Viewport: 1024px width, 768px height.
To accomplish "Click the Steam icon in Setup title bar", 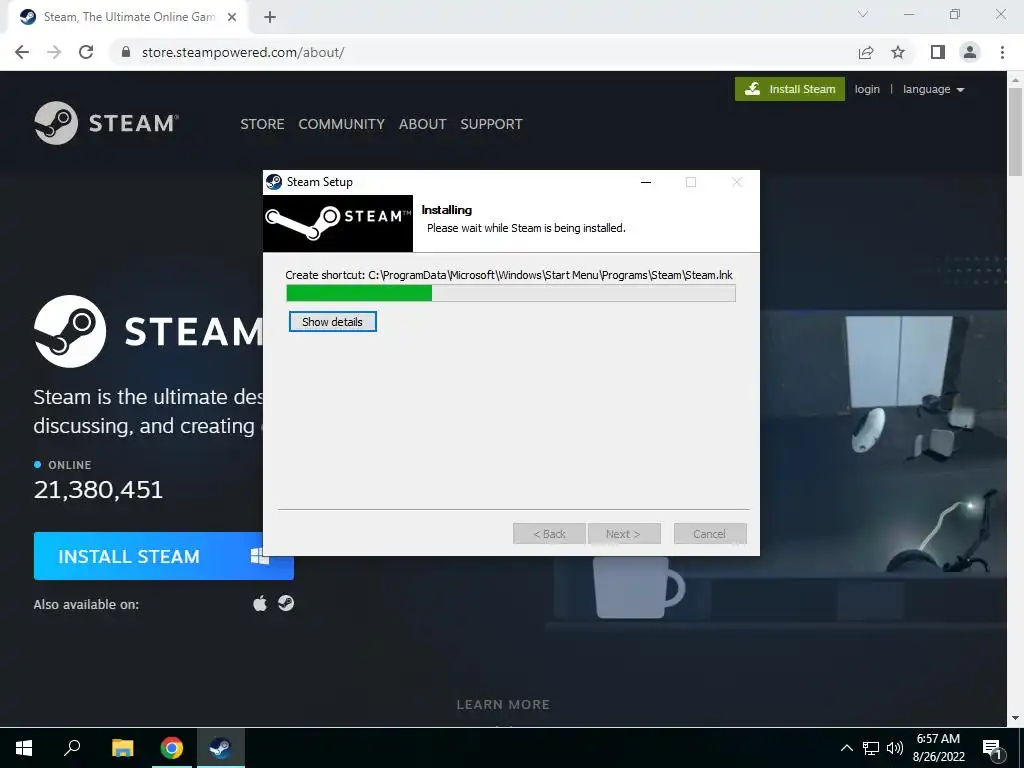I will (274, 182).
